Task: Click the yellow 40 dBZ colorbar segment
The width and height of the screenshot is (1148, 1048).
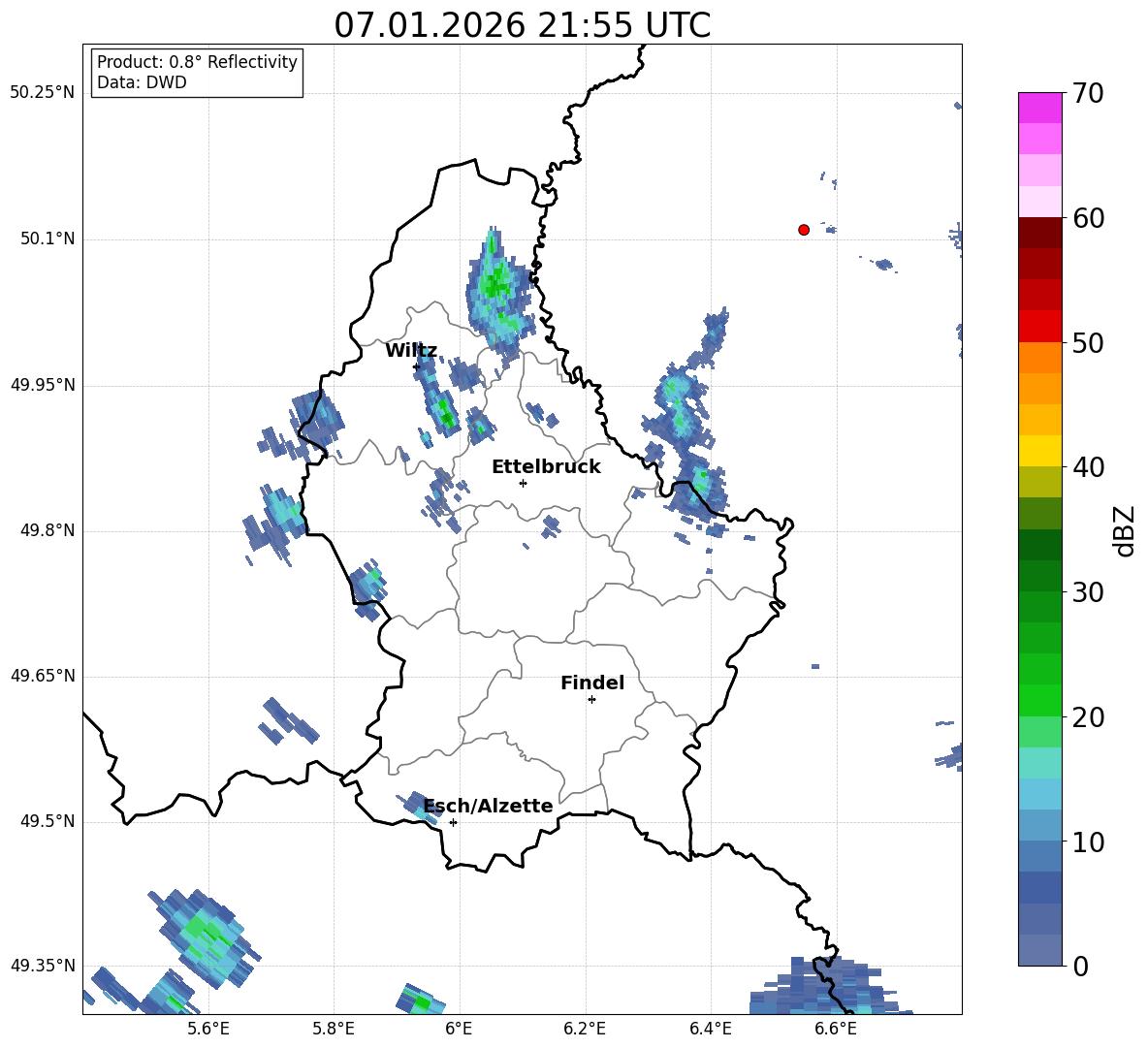Action: click(x=1039, y=451)
